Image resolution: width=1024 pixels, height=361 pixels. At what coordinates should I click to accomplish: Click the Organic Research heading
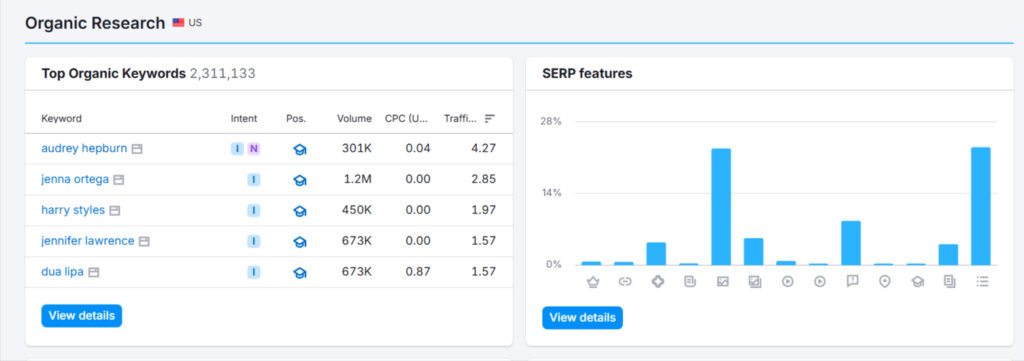coord(95,24)
